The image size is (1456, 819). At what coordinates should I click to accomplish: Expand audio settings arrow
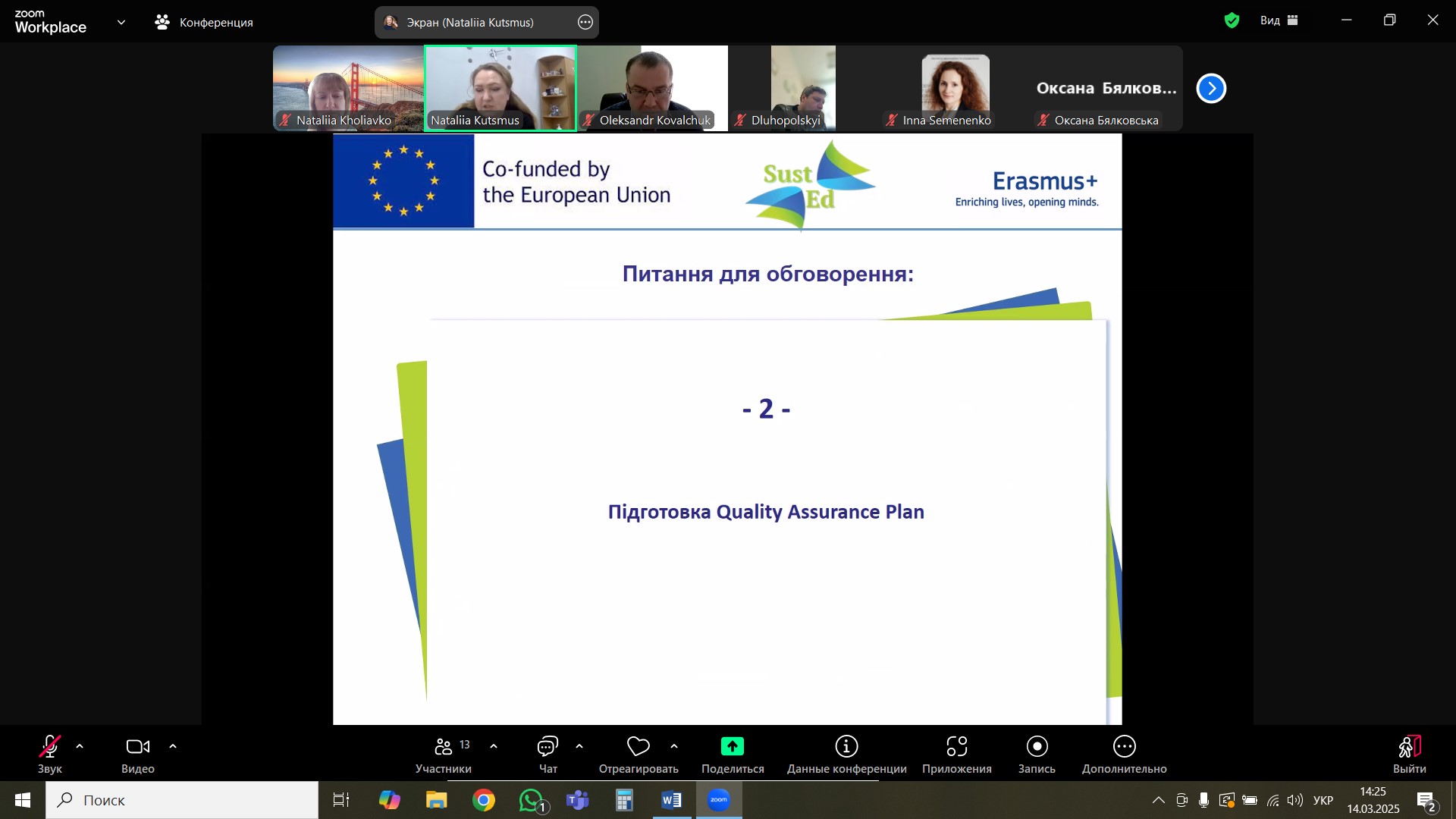coord(80,747)
